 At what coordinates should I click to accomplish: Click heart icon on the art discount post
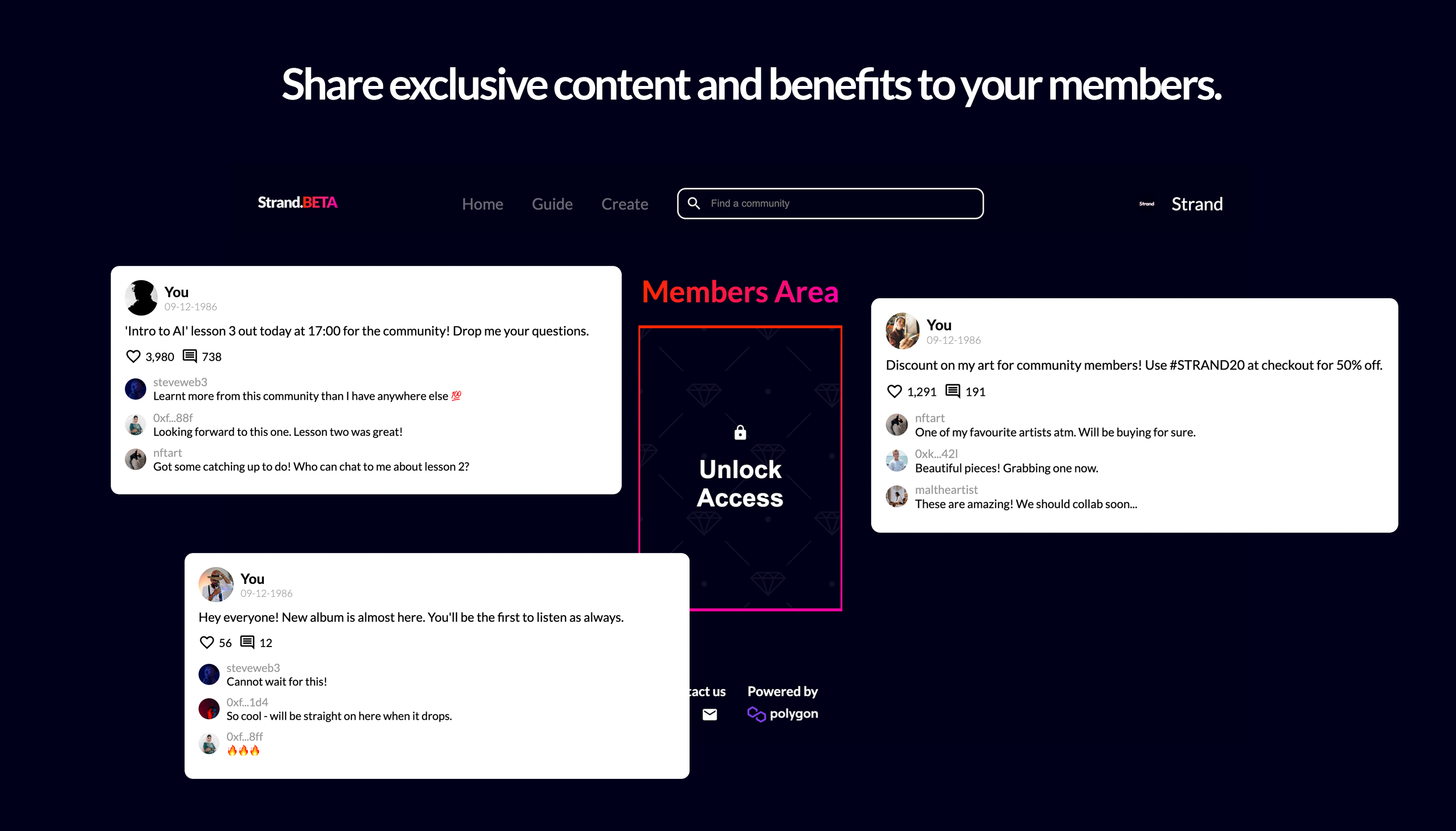click(x=894, y=392)
